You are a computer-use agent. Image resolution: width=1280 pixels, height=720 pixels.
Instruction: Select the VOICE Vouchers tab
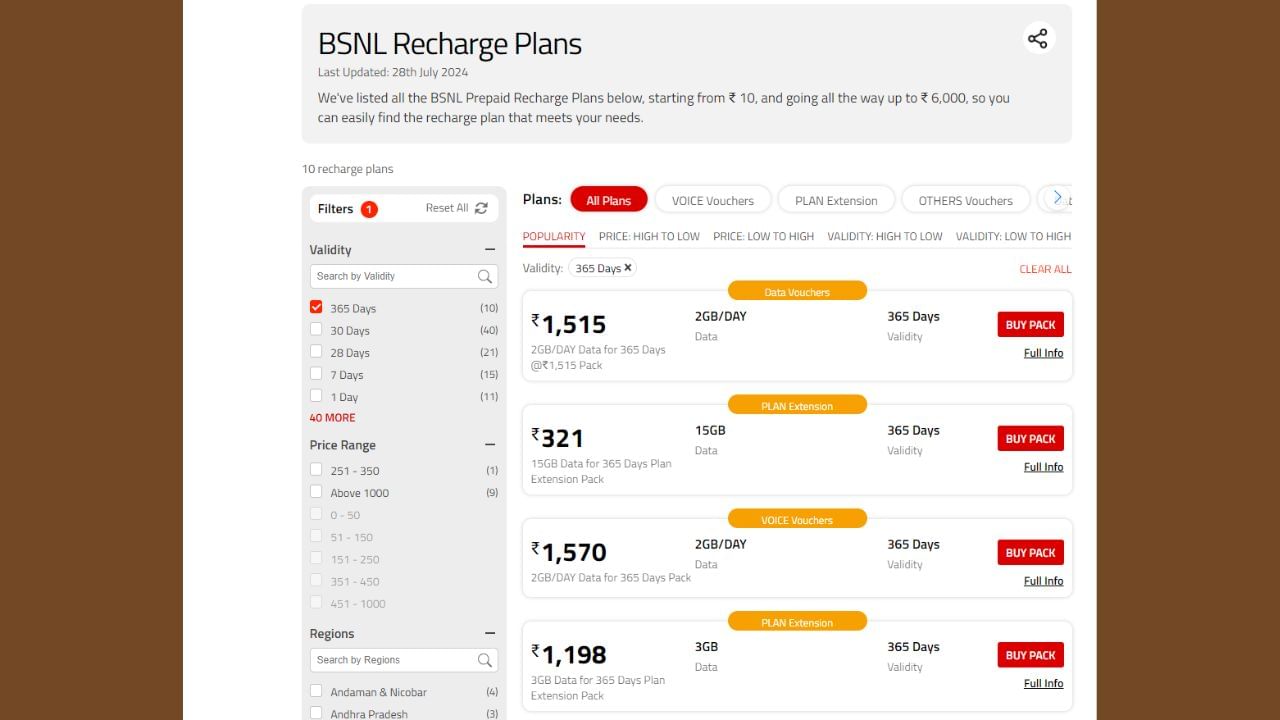[713, 200]
